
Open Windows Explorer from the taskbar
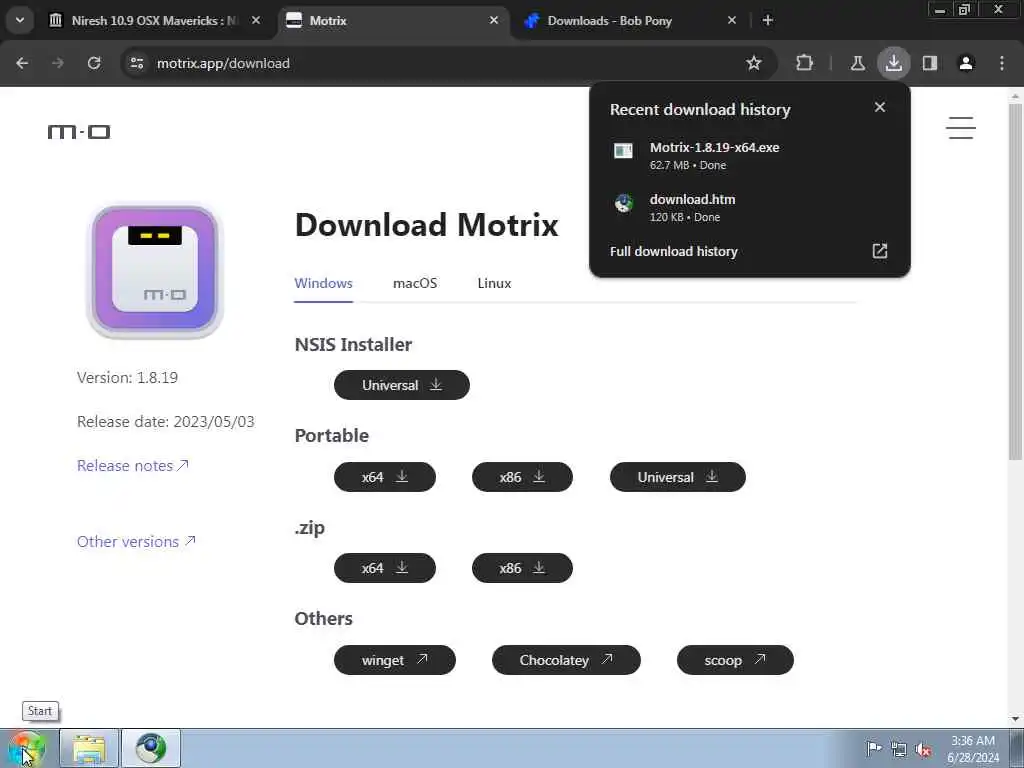(x=89, y=749)
